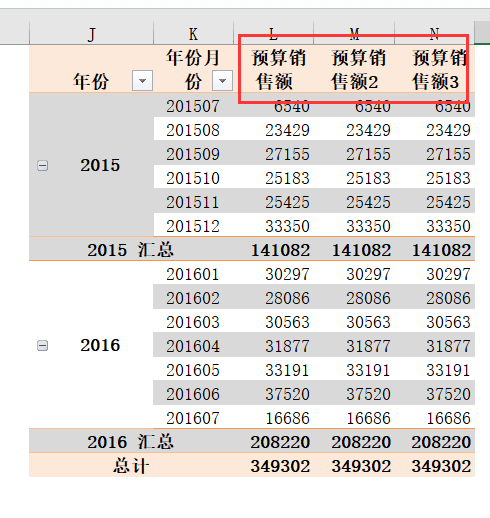Select 25183 in column N
The width and height of the screenshot is (490, 518).
(x=449, y=178)
